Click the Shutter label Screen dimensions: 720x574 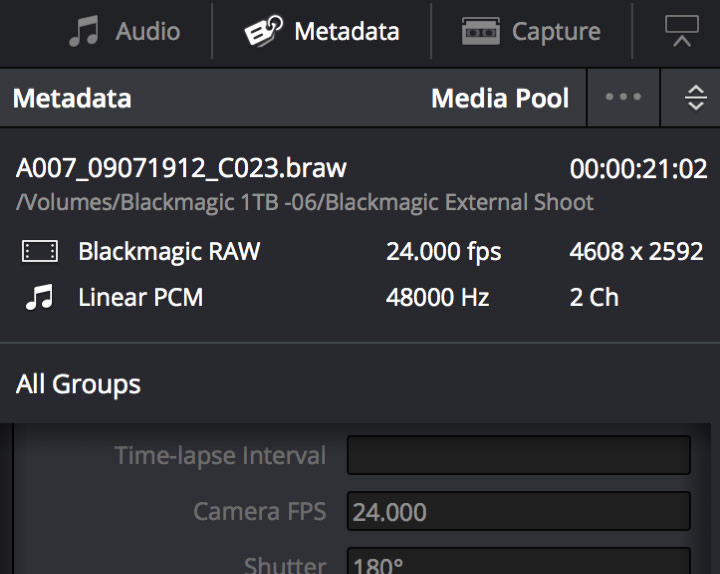click(285, 565)
